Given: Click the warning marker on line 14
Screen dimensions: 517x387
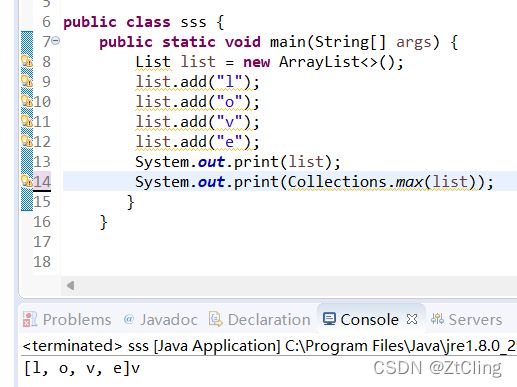Looking at the screenshot, I should 27,181.
